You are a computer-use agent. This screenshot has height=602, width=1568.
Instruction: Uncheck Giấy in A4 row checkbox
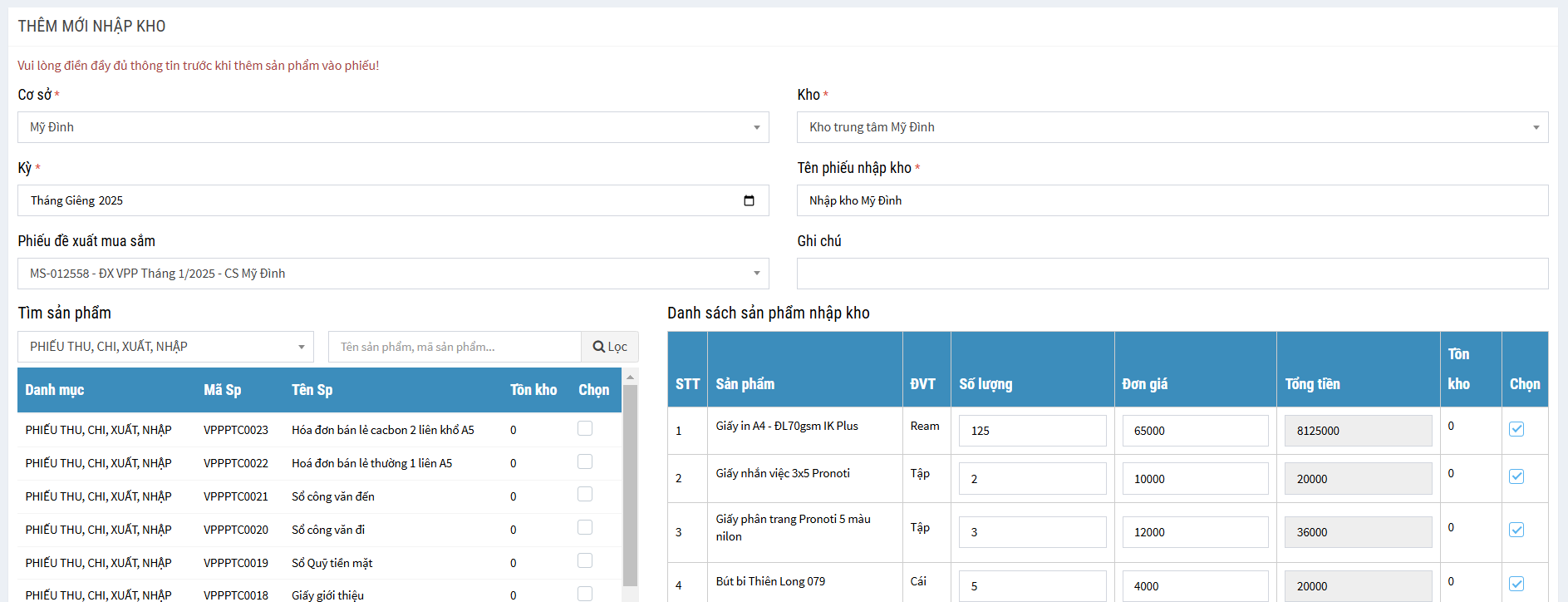point(1516,429)
